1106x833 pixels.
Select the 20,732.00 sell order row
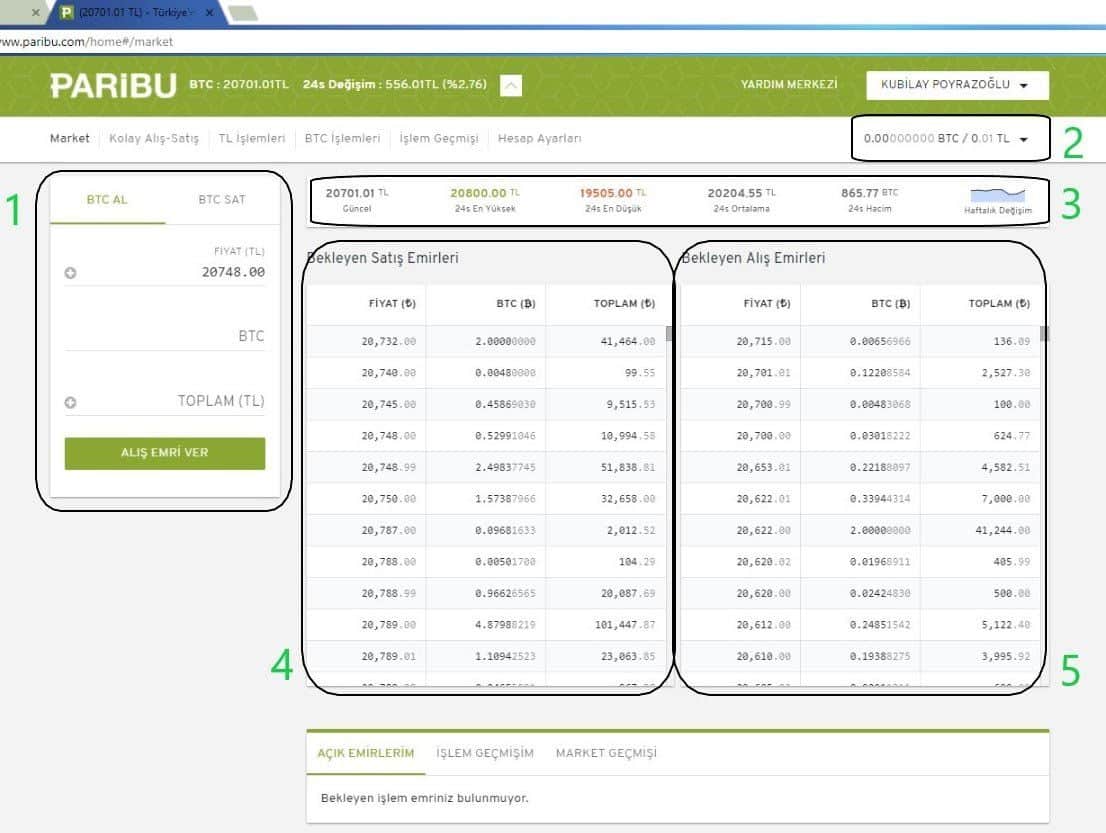pos(485,341)
